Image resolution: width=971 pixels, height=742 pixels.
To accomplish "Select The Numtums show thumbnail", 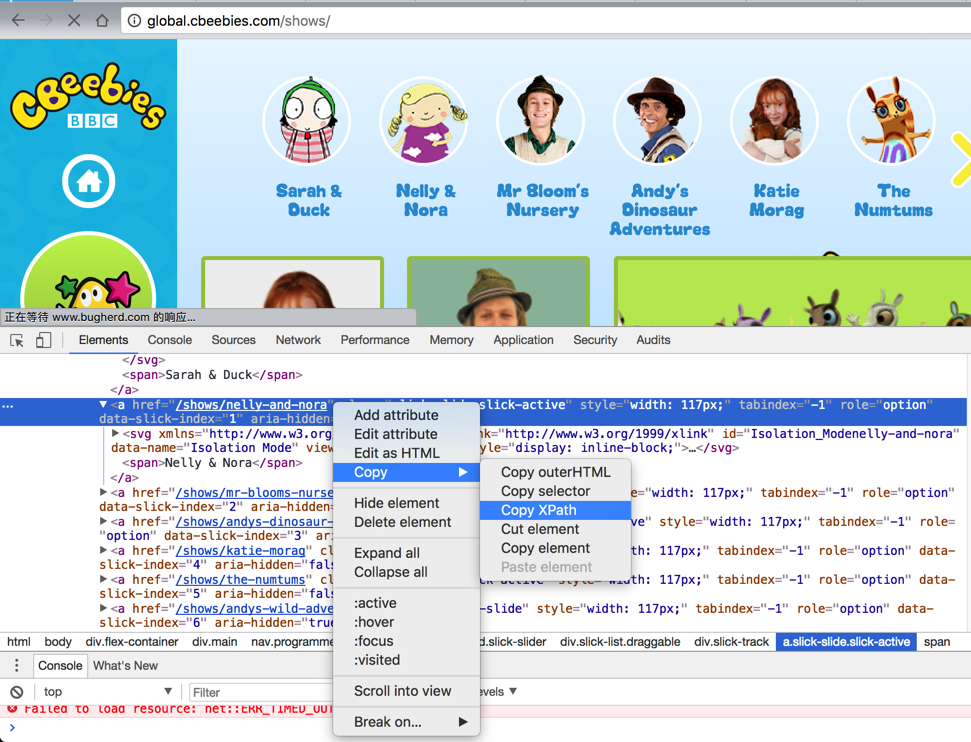I will [892, 121].
